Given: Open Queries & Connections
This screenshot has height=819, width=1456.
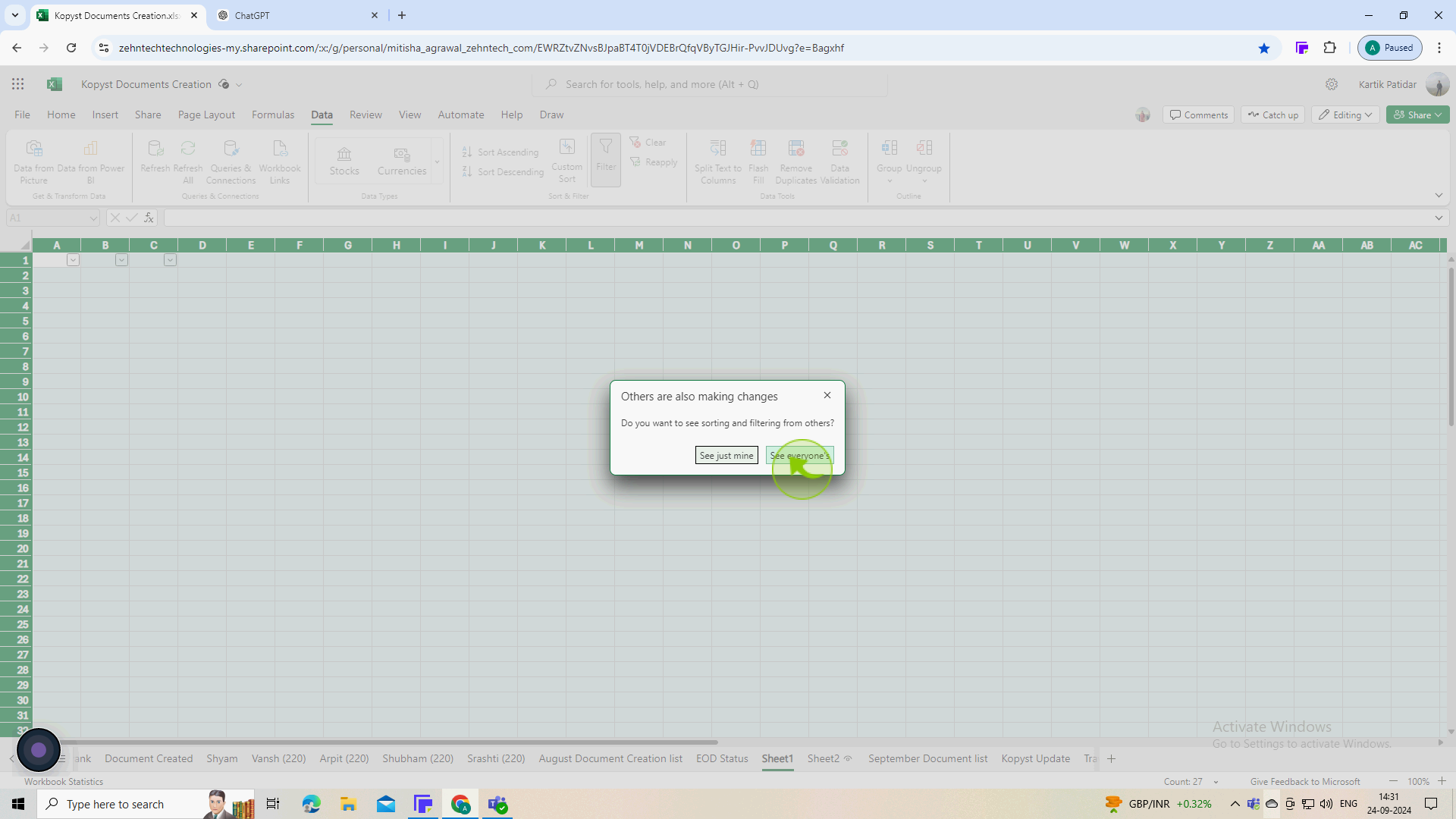Looking at the screenshot, I should (x=231, y=162).
